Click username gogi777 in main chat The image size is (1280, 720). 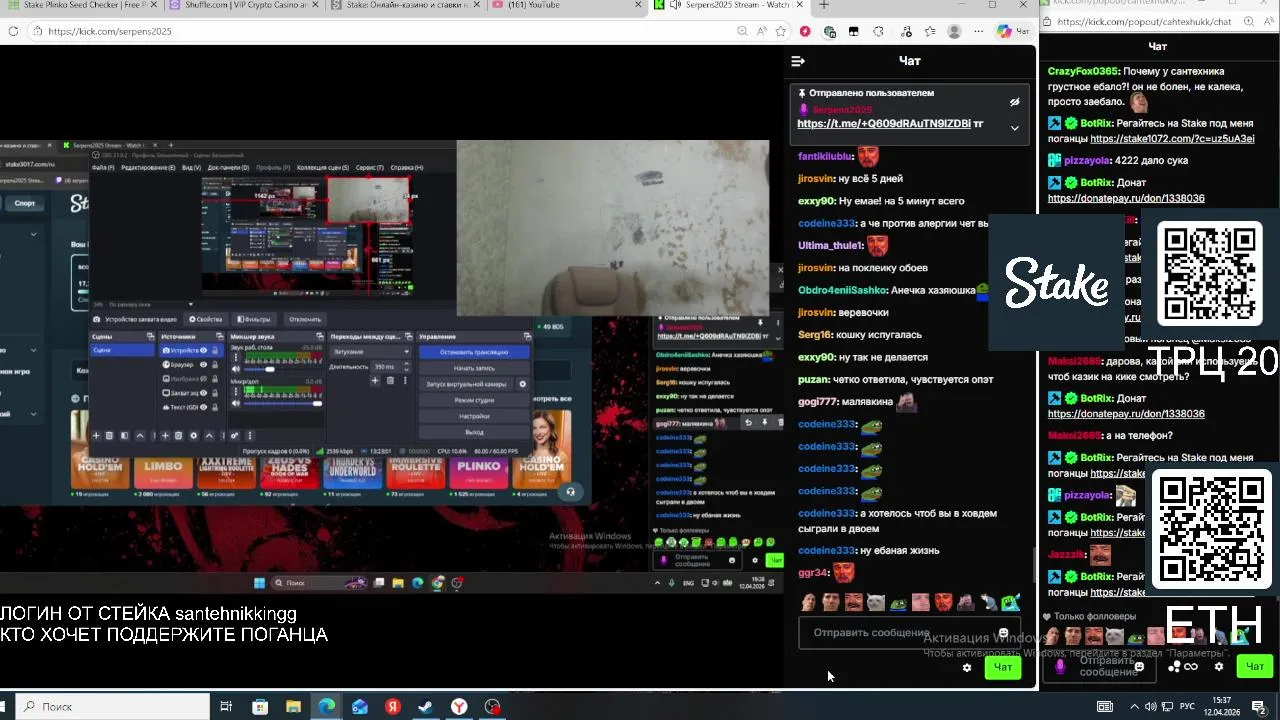tap(817, 401)
